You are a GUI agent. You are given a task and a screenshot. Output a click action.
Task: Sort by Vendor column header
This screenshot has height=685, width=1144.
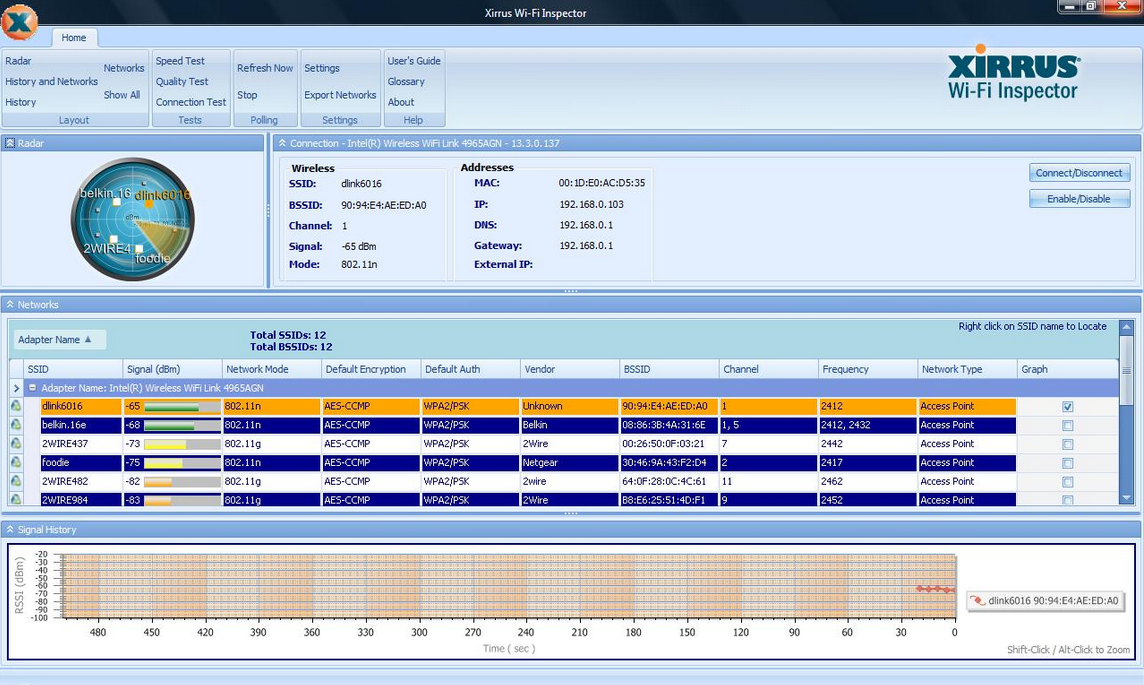pos(569,369)
